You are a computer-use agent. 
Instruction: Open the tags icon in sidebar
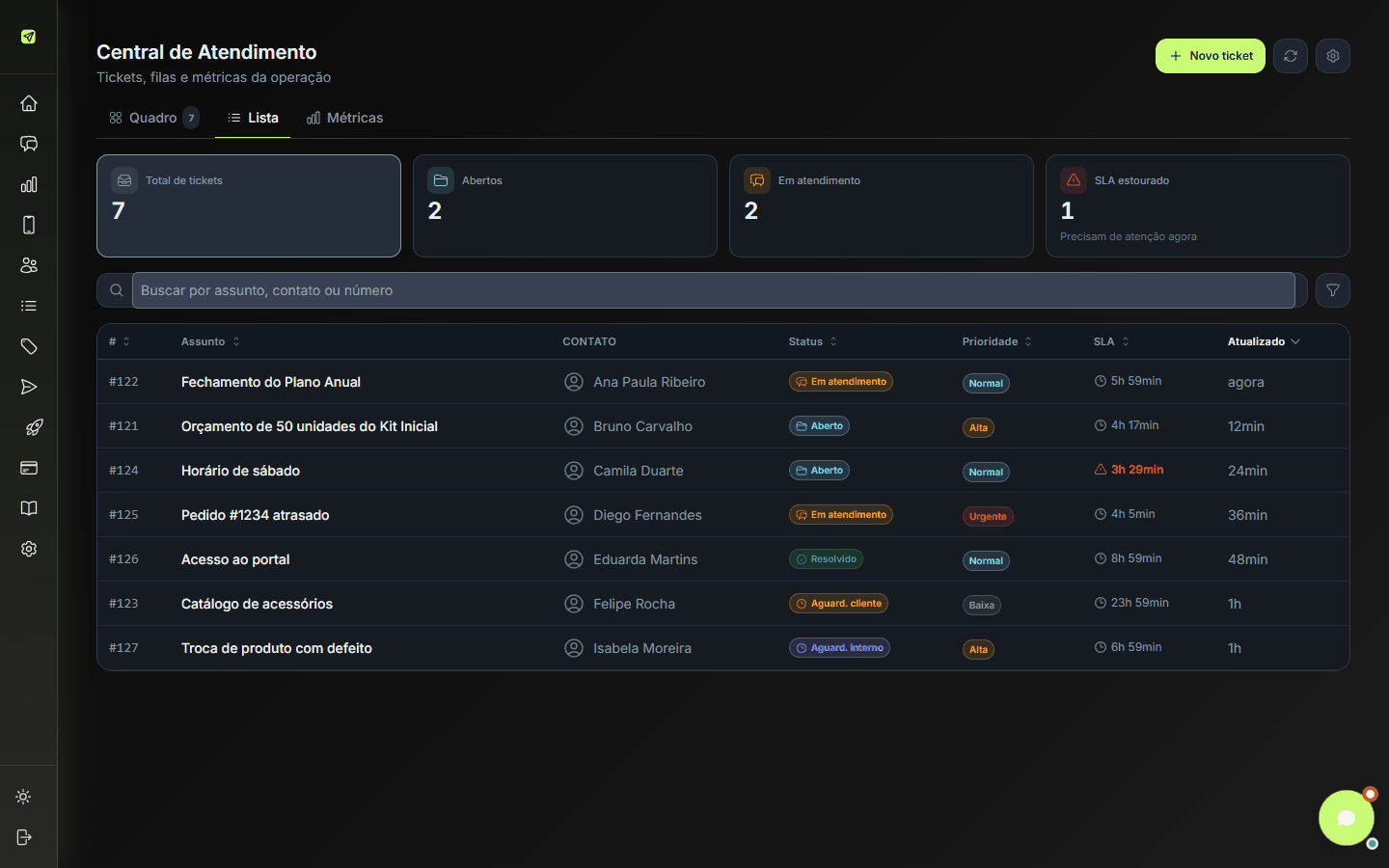tap(29, 346)
